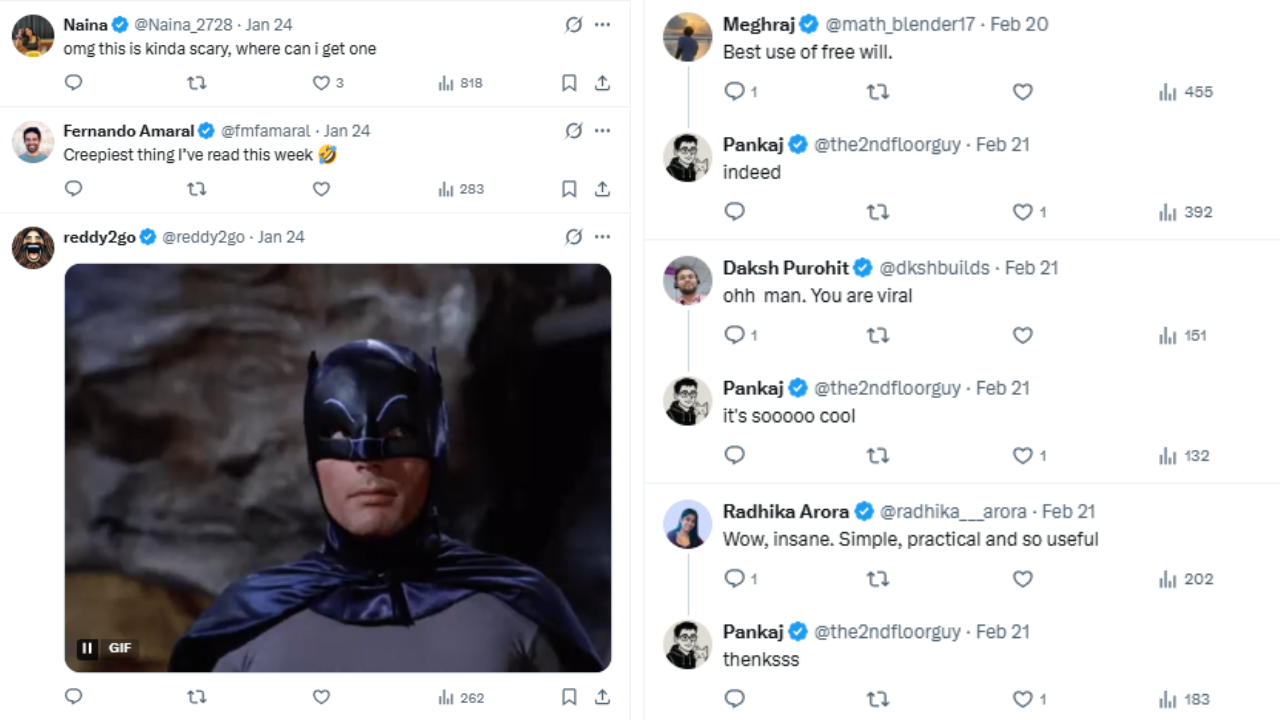Open Grok icon on Naina's tweet
The height and width of the screenshot is (720, 1280).
573,24
